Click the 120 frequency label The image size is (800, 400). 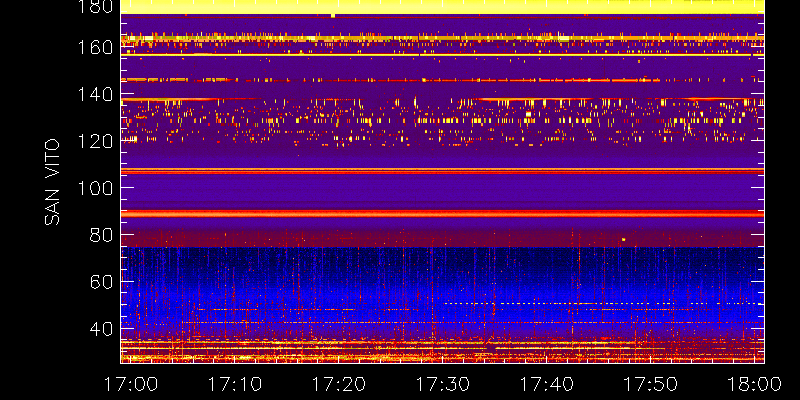click(x=95, y=141)
